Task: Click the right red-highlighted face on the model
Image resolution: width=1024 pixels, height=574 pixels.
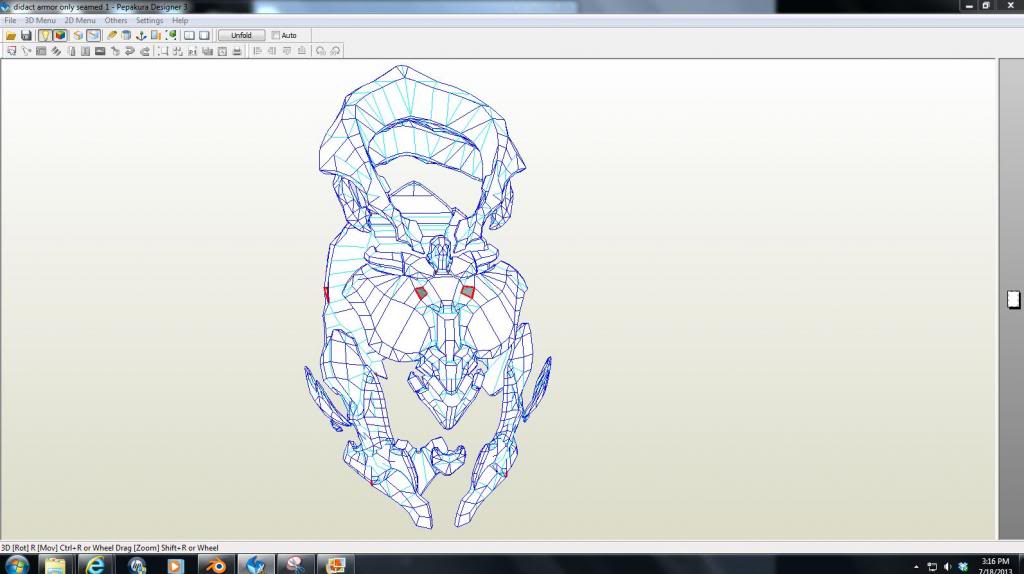Action: (468, 292)
